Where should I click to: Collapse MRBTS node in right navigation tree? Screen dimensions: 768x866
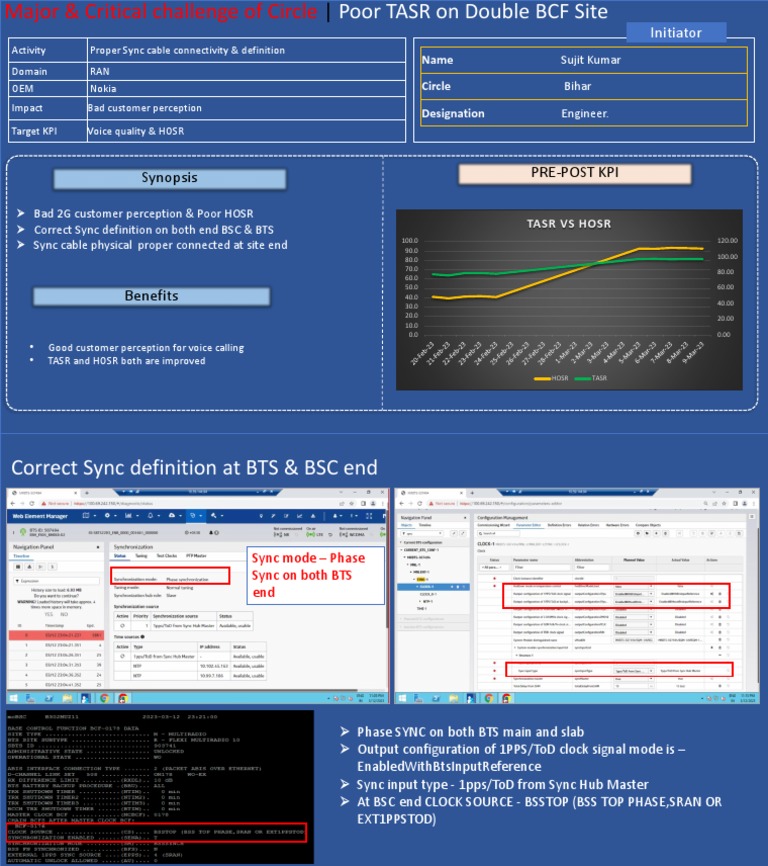(x=405, y=557)
